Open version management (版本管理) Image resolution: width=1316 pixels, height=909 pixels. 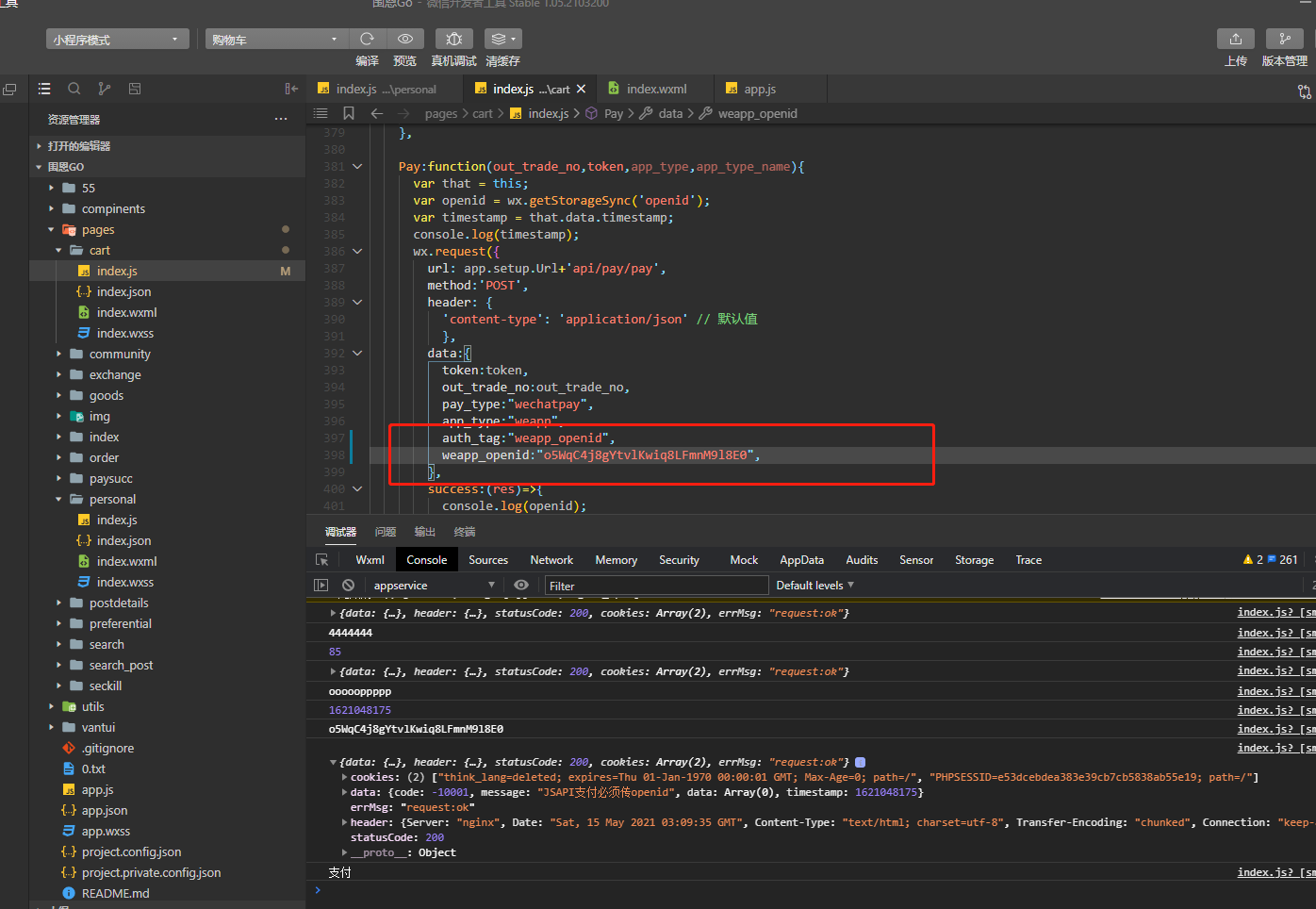coord(1284,39)
